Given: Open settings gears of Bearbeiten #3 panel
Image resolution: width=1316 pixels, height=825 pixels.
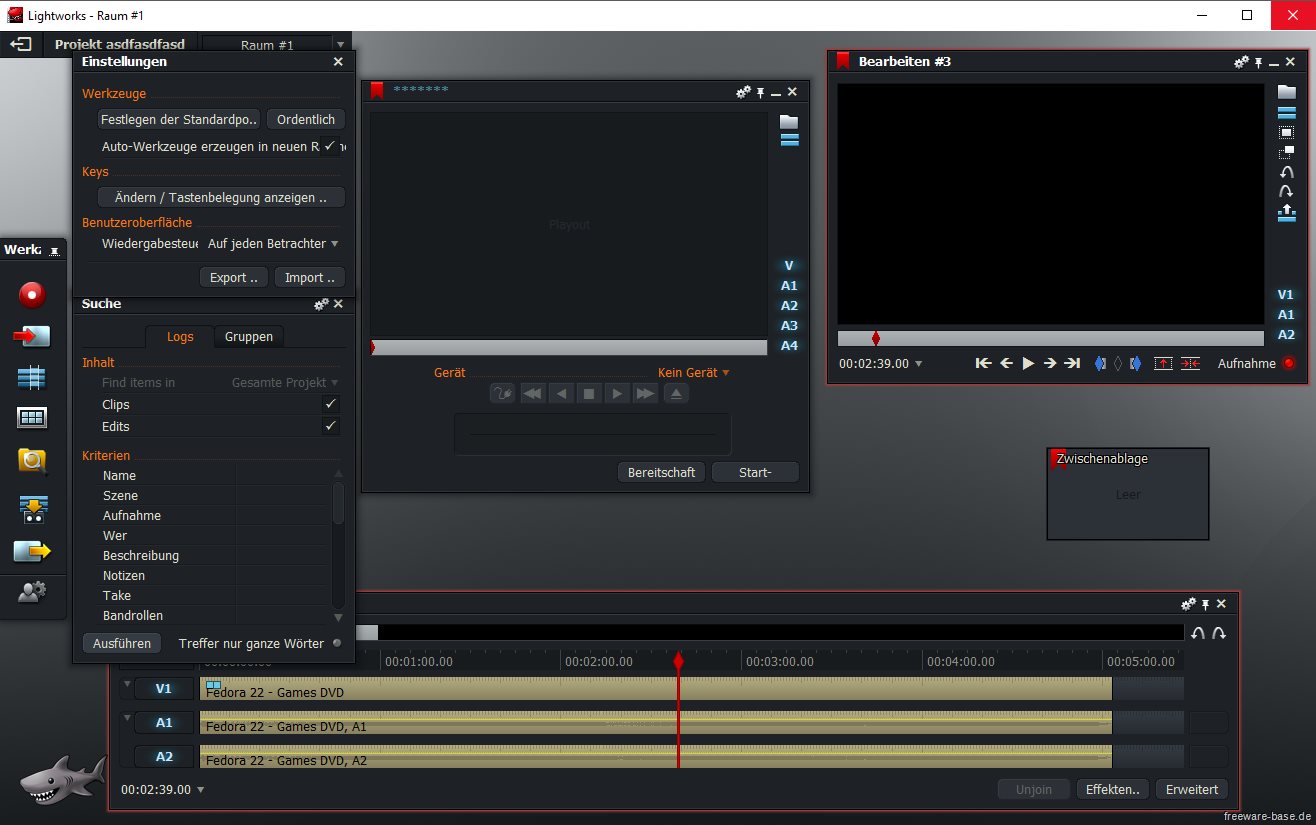Looking at the screenshot, I should tap(1241, 62).
